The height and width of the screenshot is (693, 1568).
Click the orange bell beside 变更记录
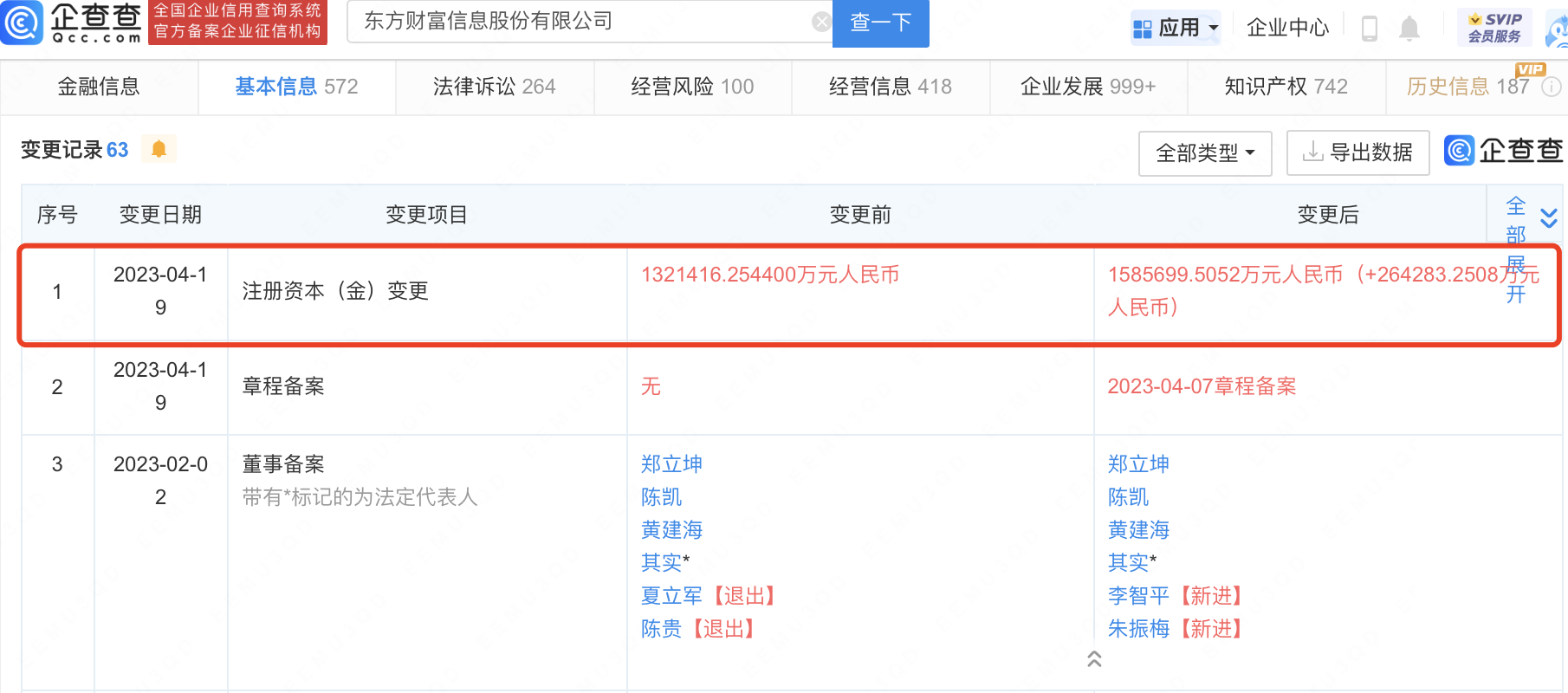tap(159, 149)
